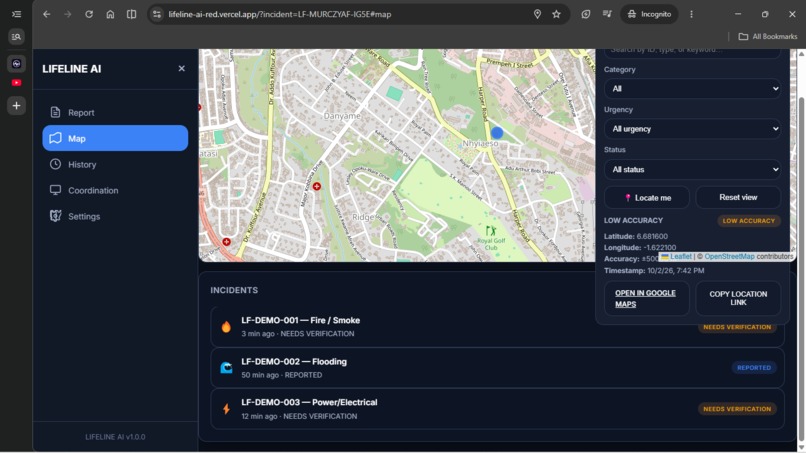The height and width of the screenshot is (453, 806).
Task: Select incident LF-DEMO-002 Flooding
Action: 497,368
